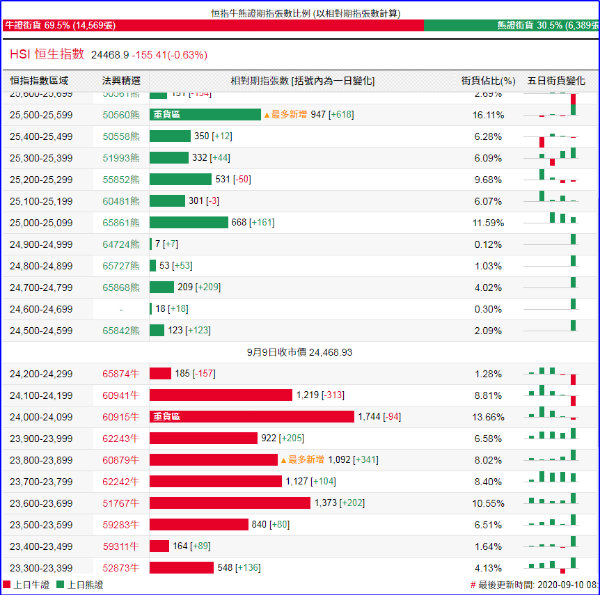
Task: Click the green 上日熊證 legend square
Action: click(x=60, y=585)
